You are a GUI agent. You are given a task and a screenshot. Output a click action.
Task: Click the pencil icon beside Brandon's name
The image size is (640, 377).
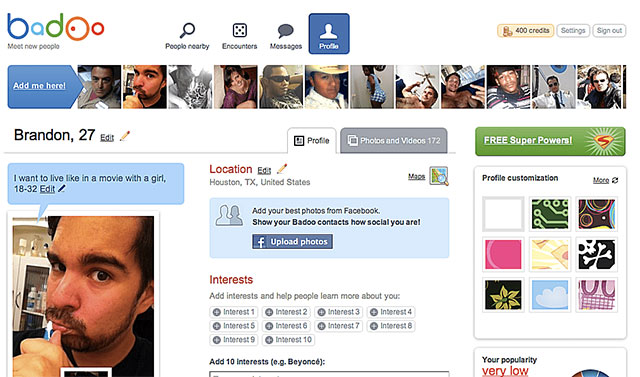click(125, 136)
